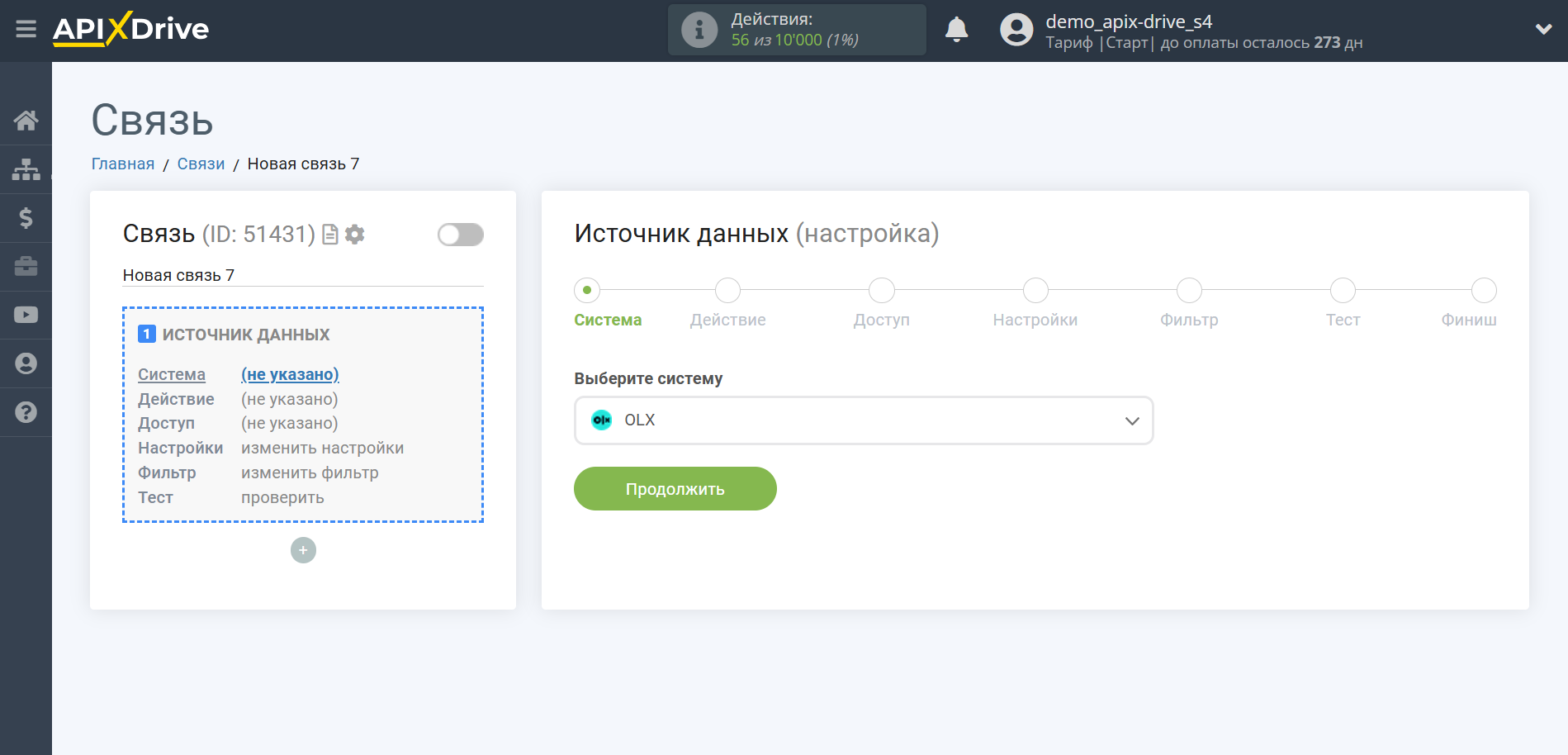This screenshot has width=1568, height=755.
Task: Click the 'Новая связь 7' breadcrumb text
Action: coord(303,164)
